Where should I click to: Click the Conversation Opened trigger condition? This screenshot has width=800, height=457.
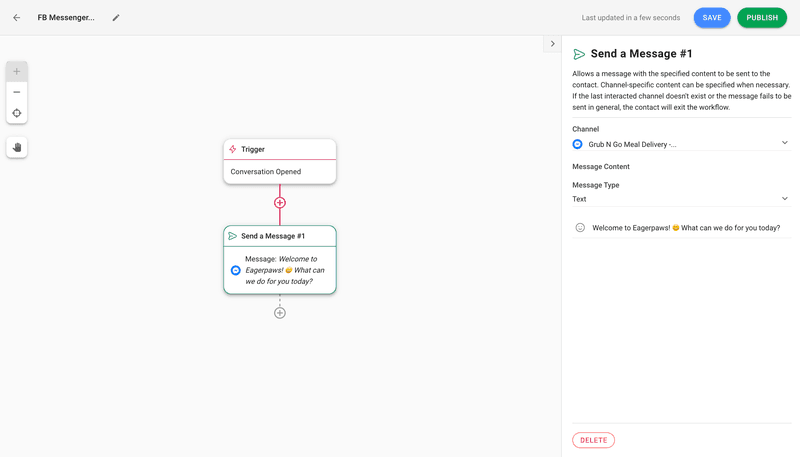pyautogui.click(x=266, y=172)
